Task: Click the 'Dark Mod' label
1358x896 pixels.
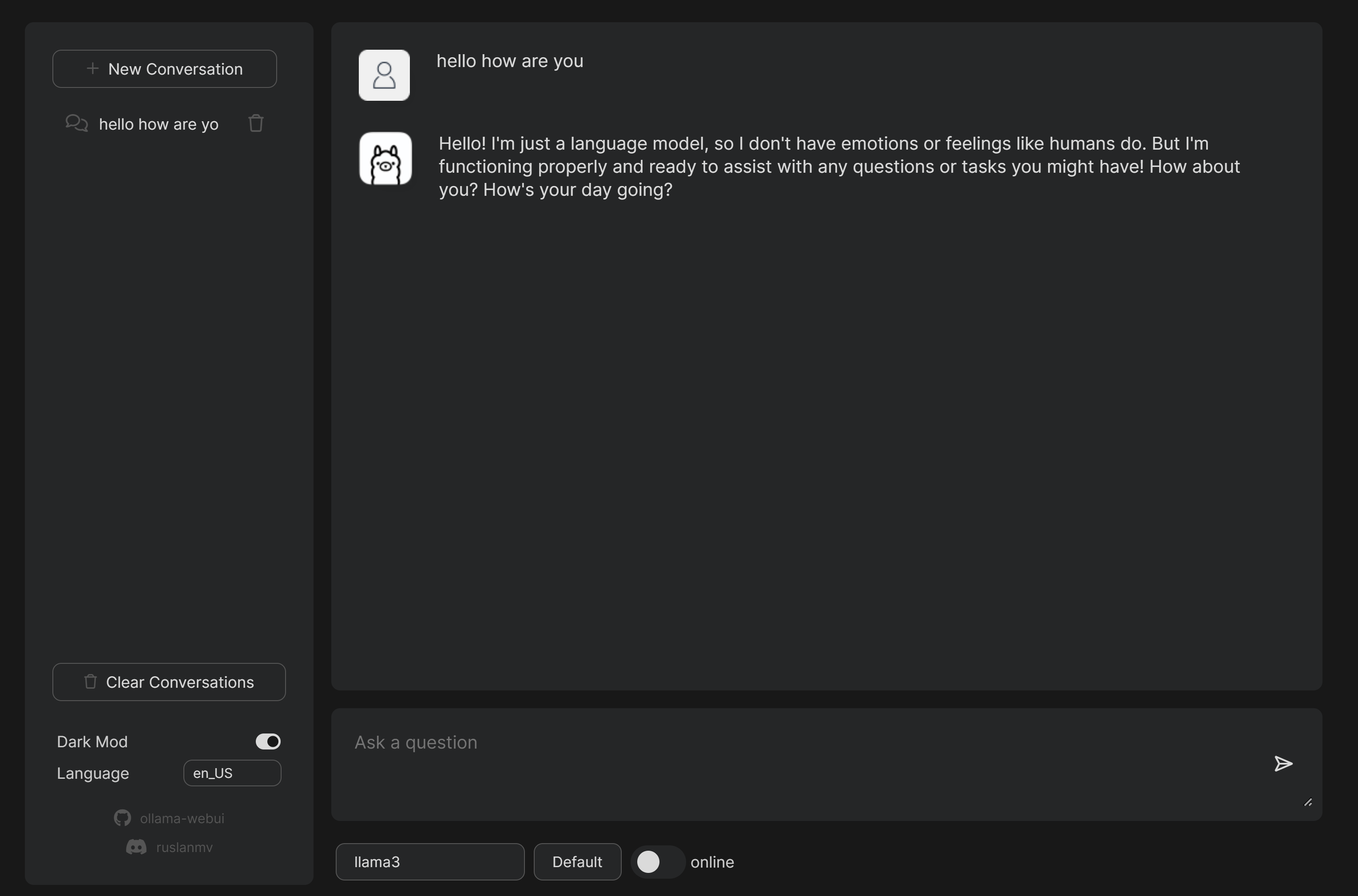Action: point(92,742)
